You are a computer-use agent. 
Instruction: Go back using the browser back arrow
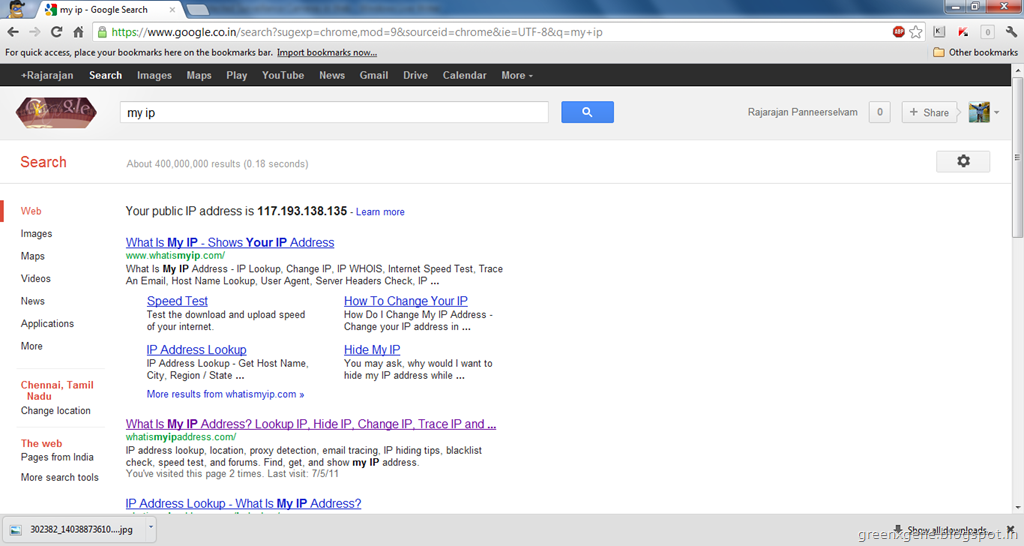click(13, 32)
